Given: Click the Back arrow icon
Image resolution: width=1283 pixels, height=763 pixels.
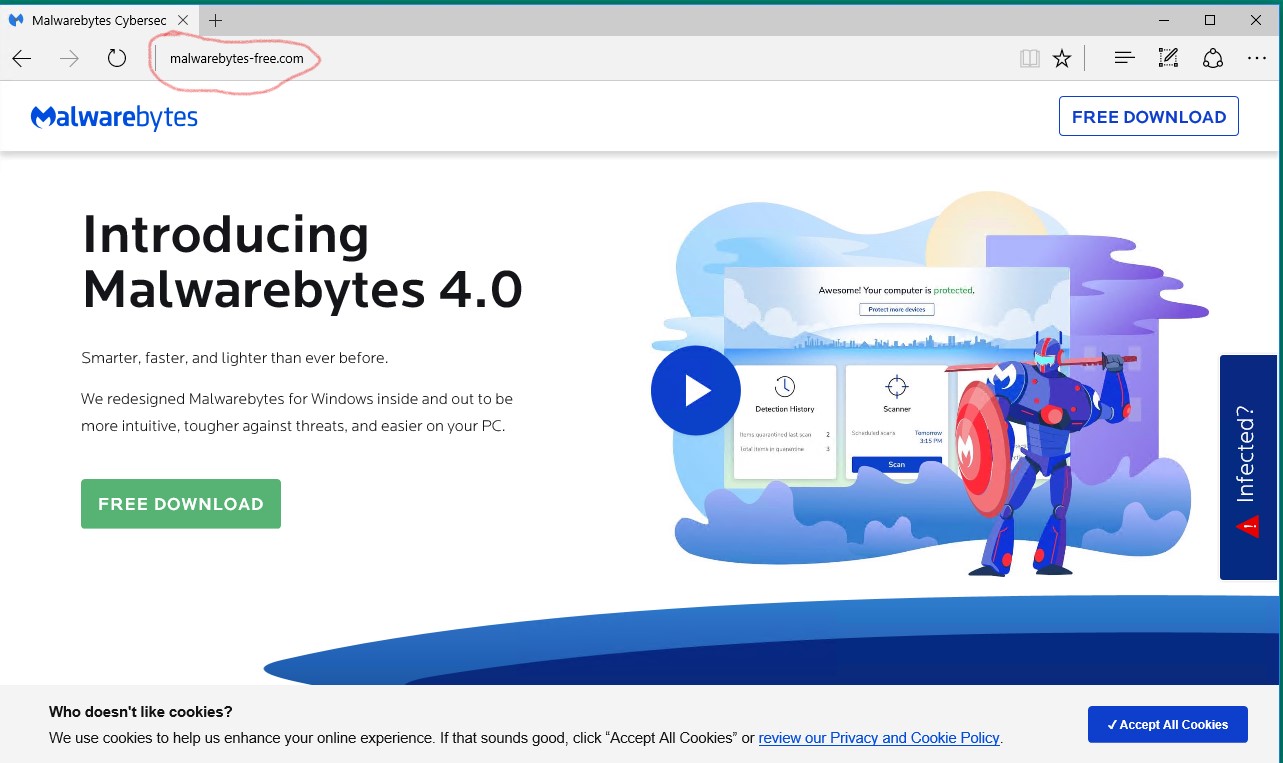Looking at the screenshot, I should (21, 58).
